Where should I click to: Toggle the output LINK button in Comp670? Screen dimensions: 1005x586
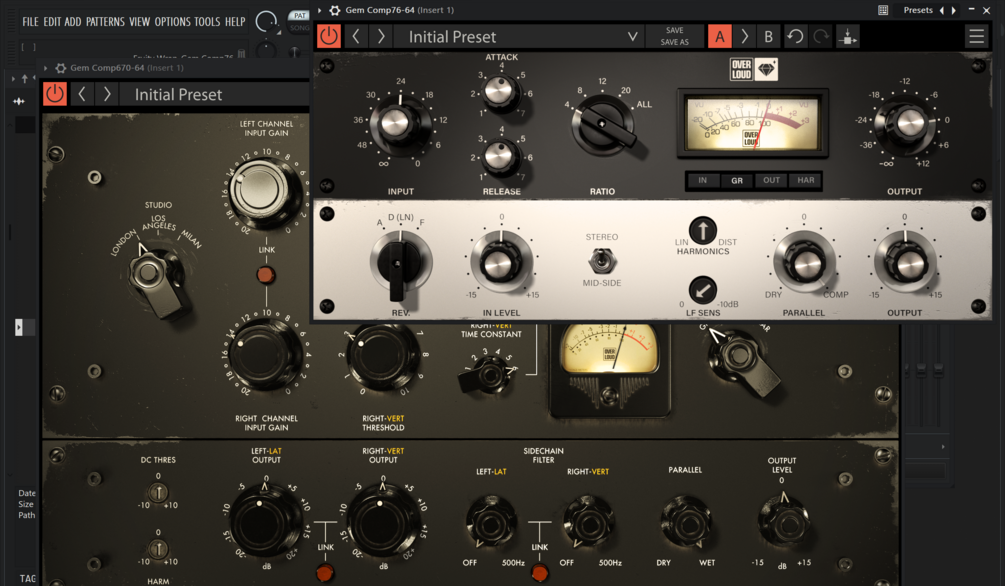coord(325,573)
